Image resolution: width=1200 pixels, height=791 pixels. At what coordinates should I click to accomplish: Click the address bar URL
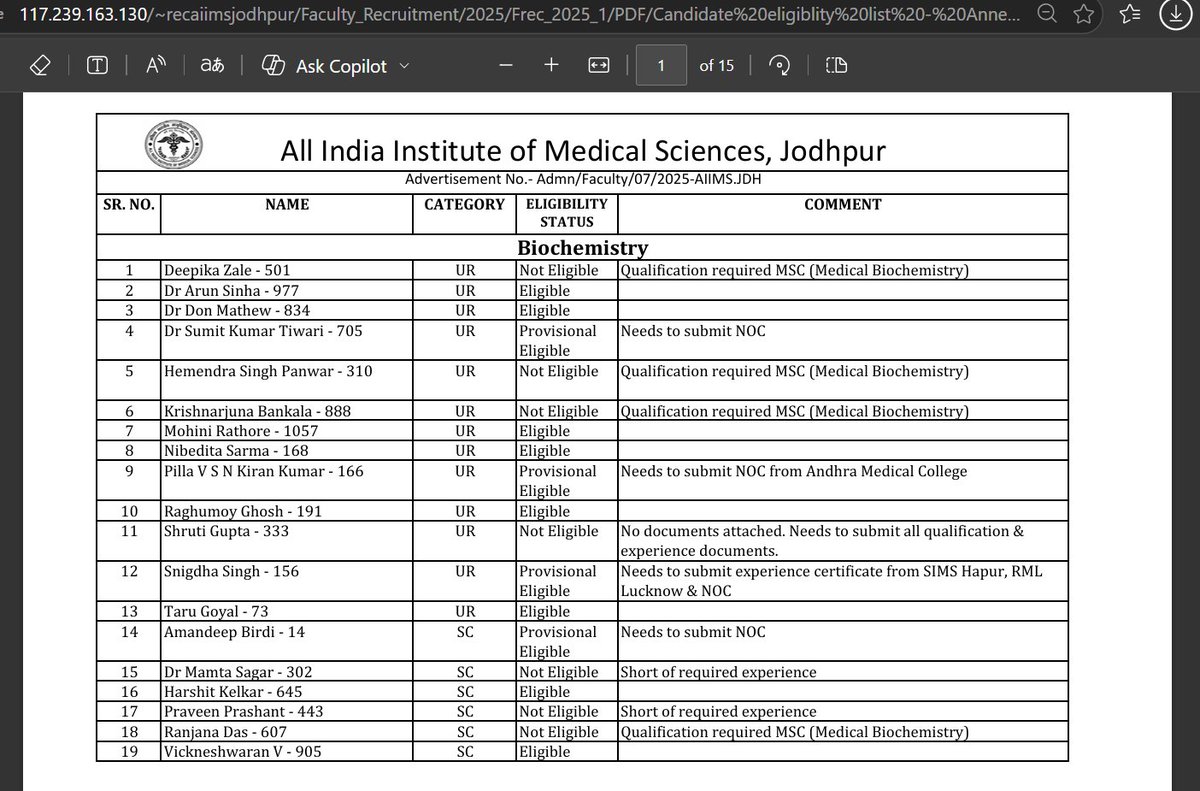(x=520, y=14)
